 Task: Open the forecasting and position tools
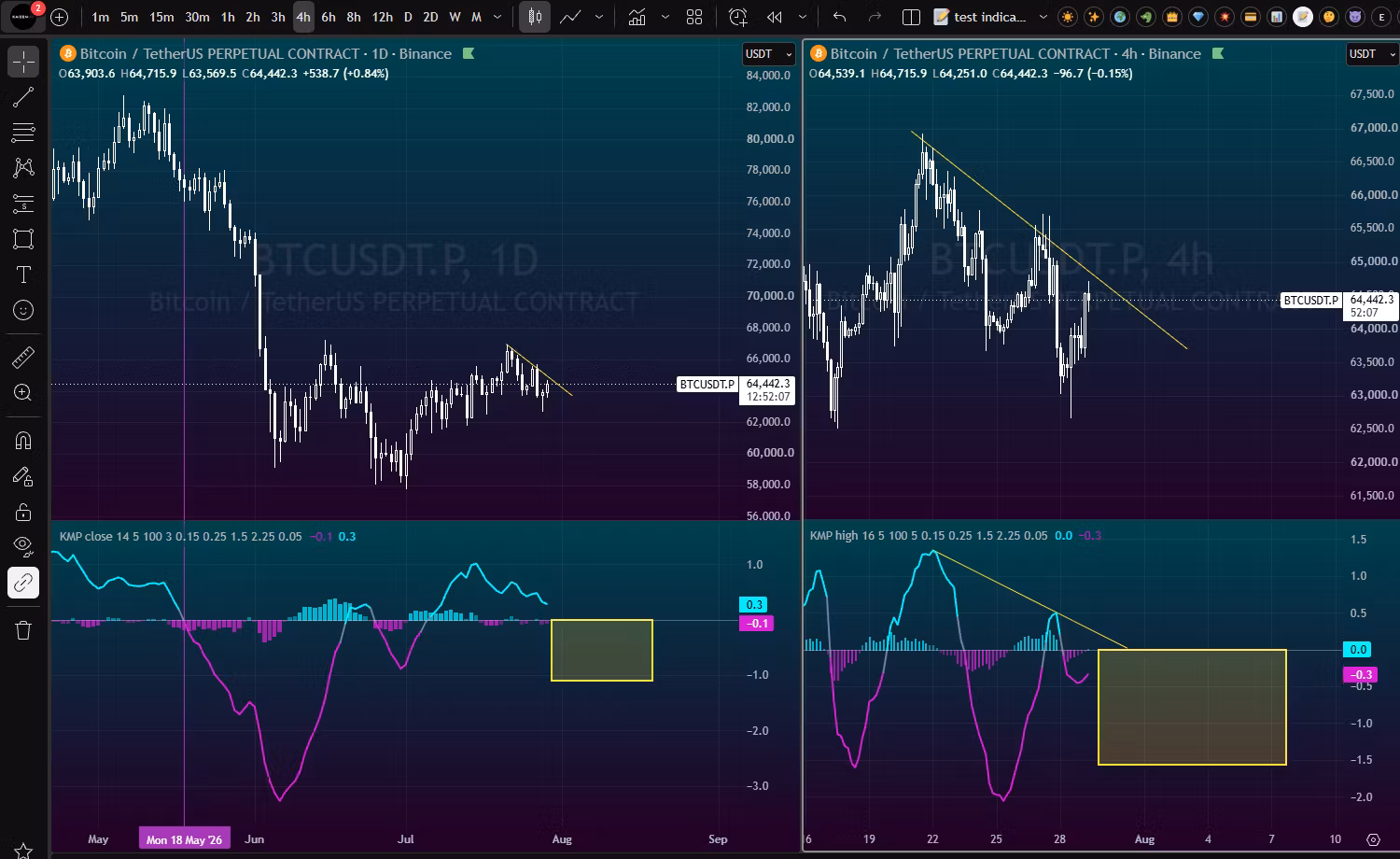pyautogui.click(x=23, y=203)
